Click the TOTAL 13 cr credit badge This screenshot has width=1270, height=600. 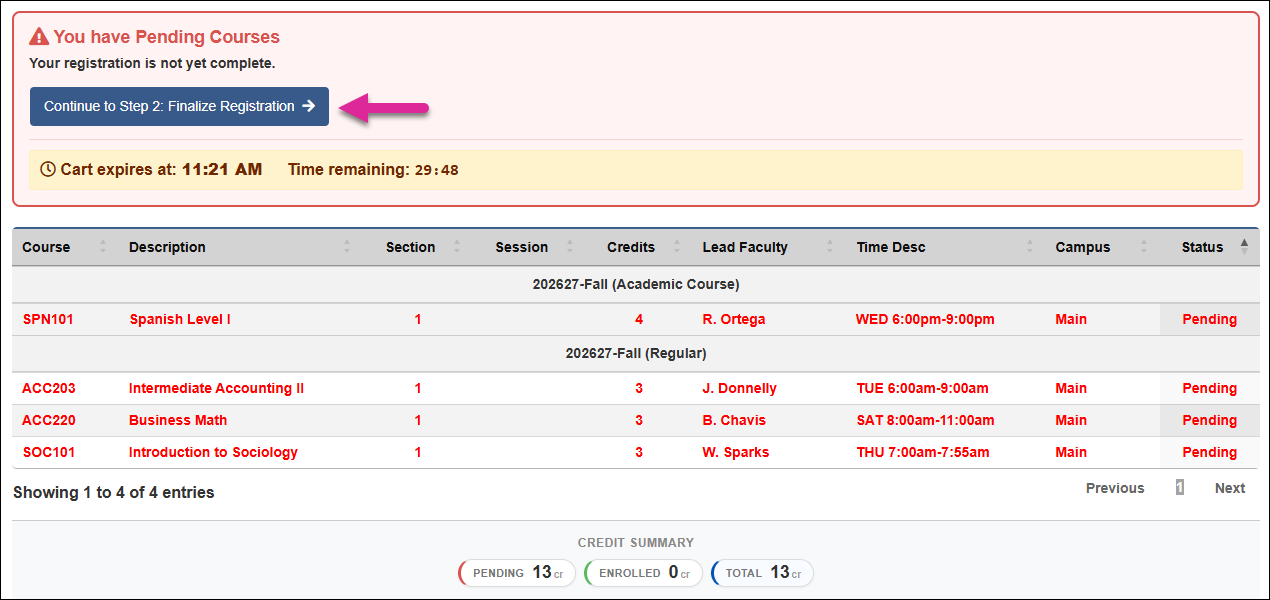pos(762,573)
